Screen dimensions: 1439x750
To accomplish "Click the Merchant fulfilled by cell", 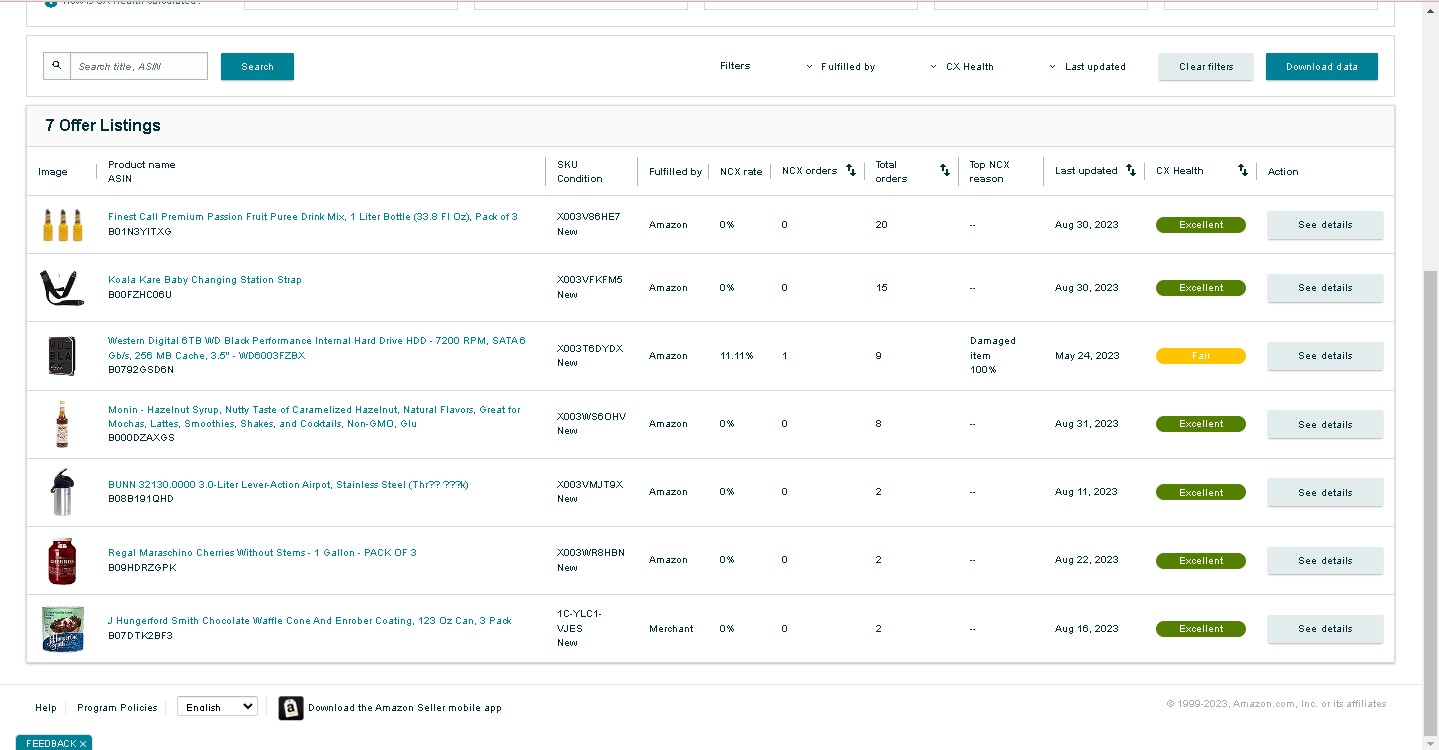I will tap(671, 629).
